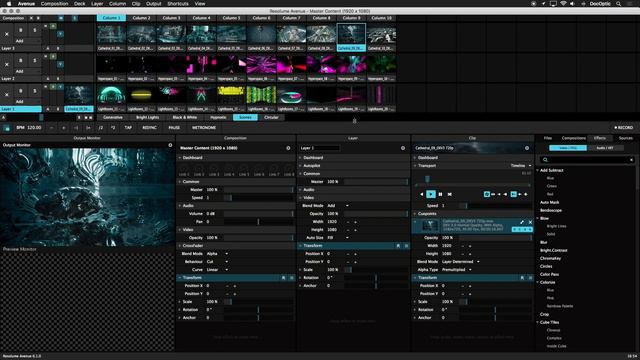Adjust the Layer Opacity slider
This screenshot has width=640, height=360.
376,214
